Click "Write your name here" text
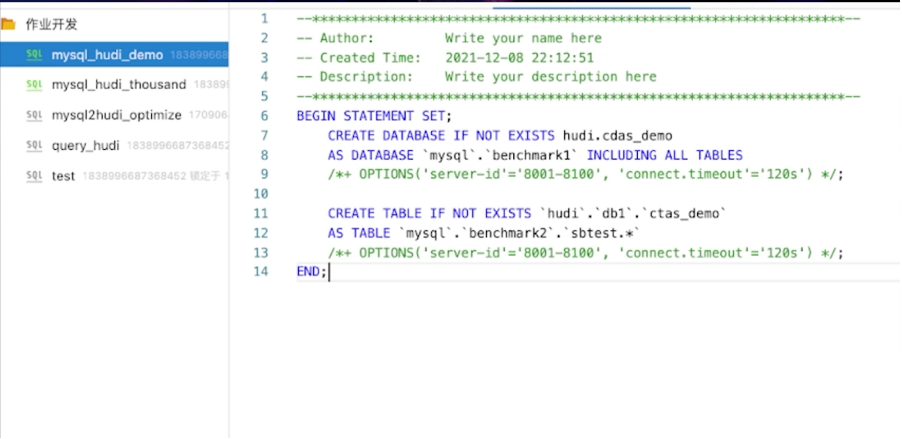This screenshot has width=902, height=439. pyautogui.click(x=523, y=38)
